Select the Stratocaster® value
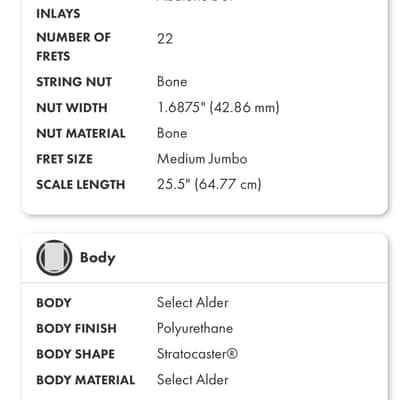 tap(197, 354)
